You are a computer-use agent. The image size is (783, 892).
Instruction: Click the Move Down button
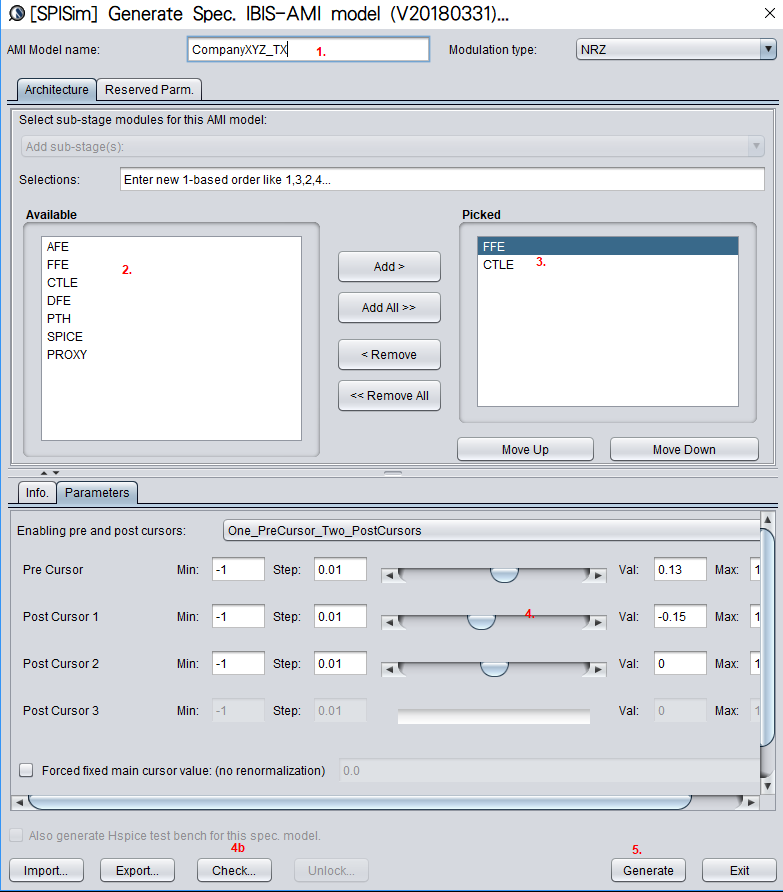click(683, 450)
